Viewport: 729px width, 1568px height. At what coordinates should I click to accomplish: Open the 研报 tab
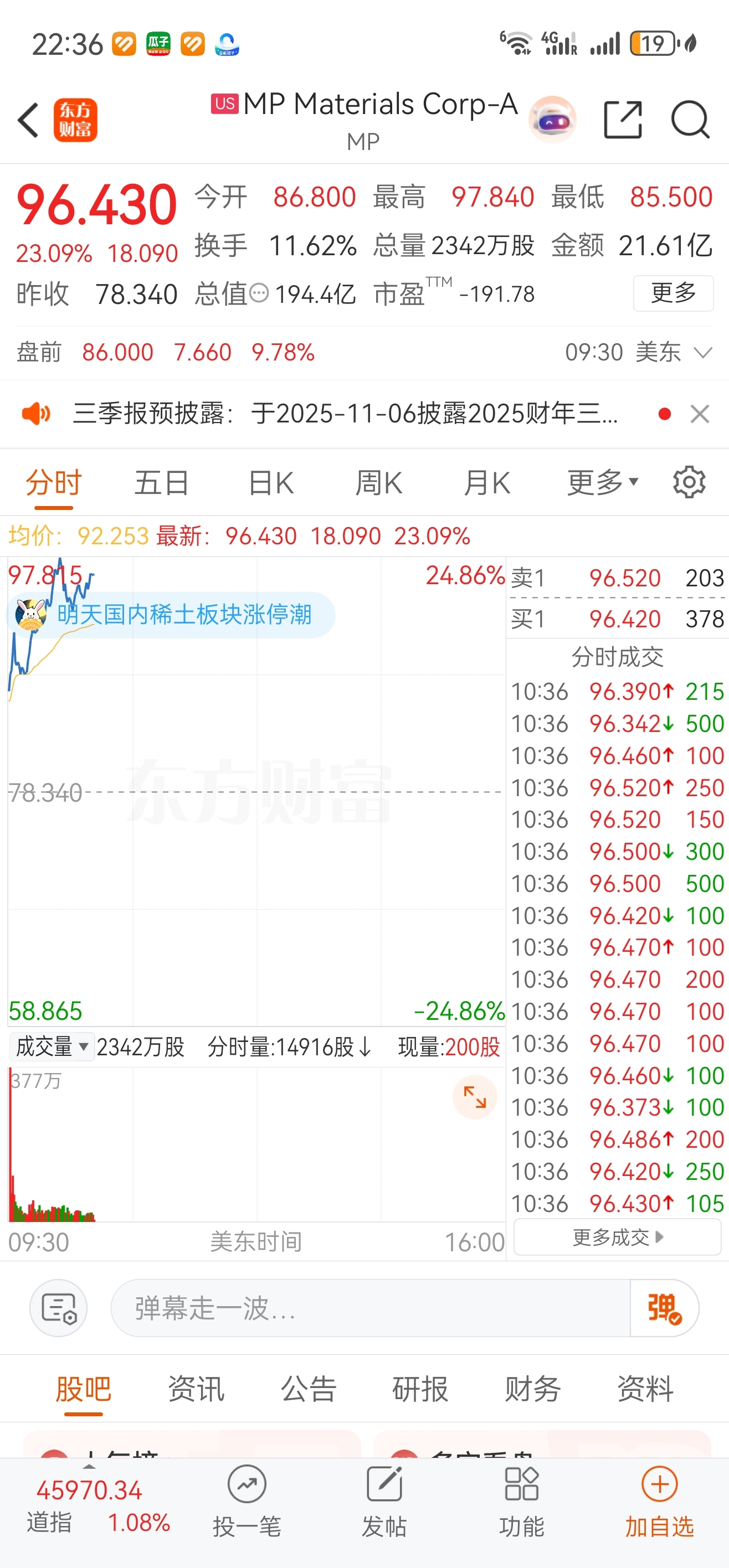click(420, 1389)
